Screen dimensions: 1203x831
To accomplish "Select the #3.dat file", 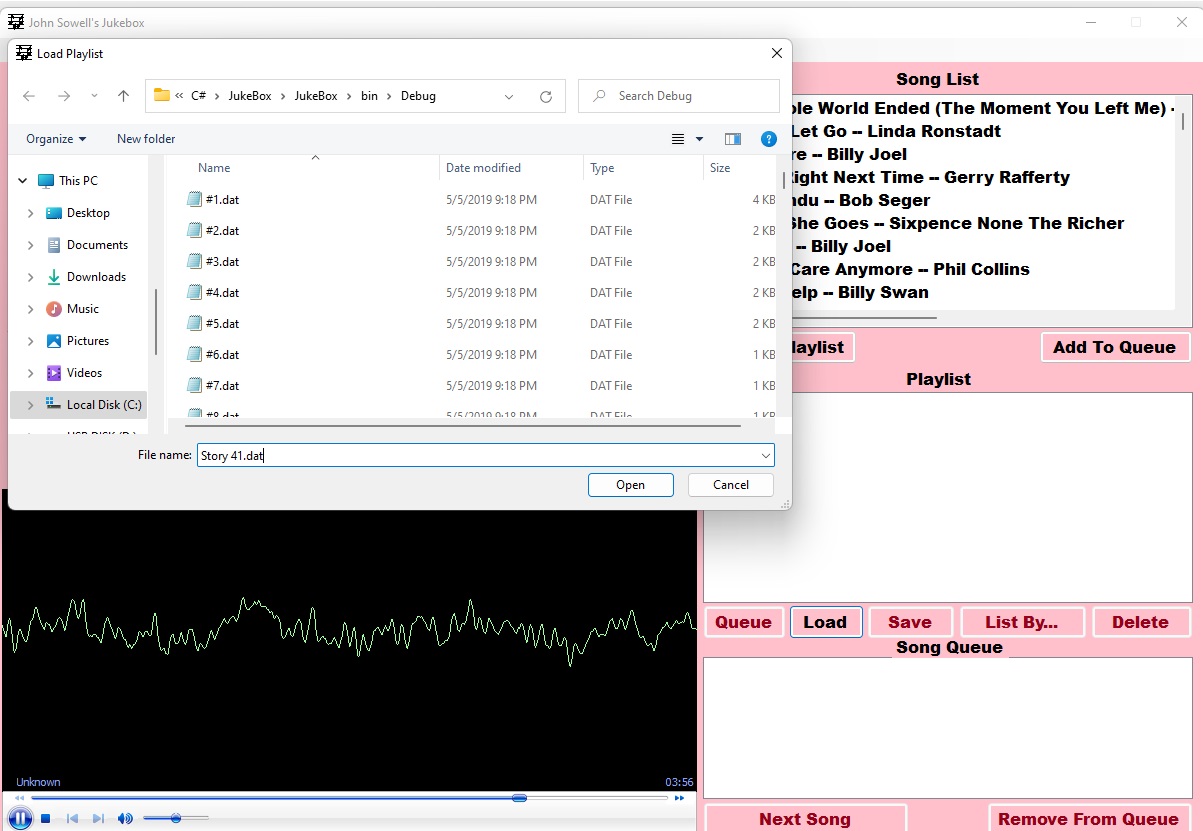I will 222,262.
